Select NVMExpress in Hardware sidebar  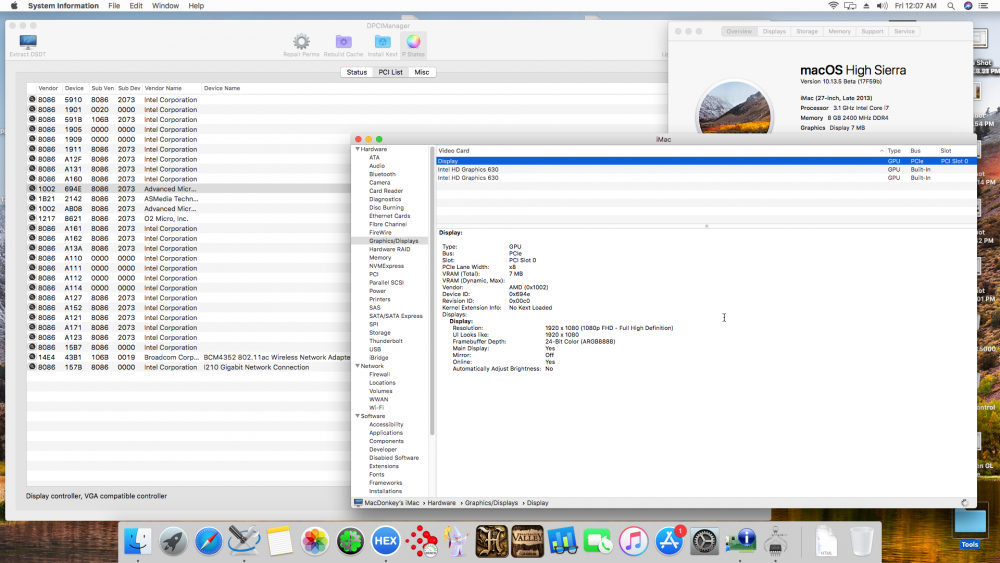pyautogui.click(x=386, y=266)
